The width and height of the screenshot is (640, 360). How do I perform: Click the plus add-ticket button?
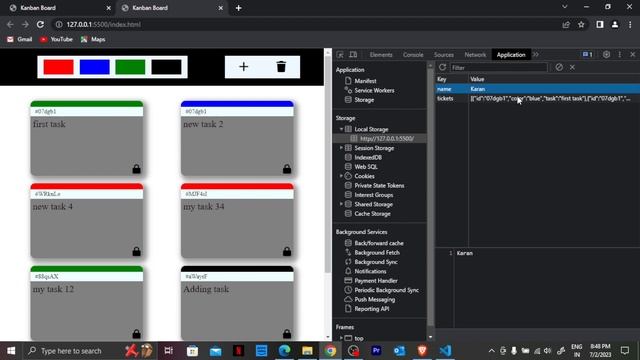pyautogui.click(x=243, y=67)
